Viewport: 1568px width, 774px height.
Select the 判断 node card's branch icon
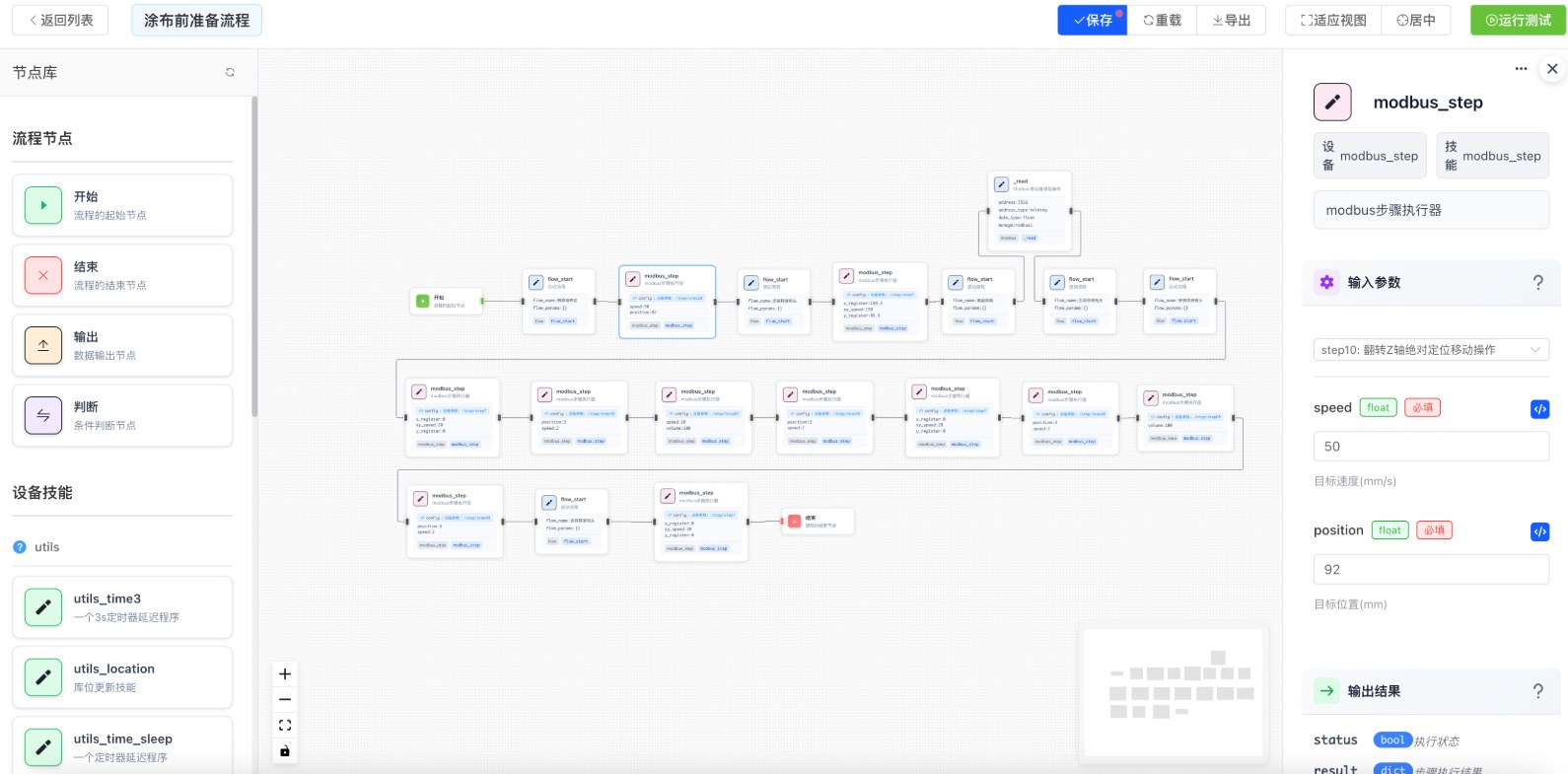point(43,415)
